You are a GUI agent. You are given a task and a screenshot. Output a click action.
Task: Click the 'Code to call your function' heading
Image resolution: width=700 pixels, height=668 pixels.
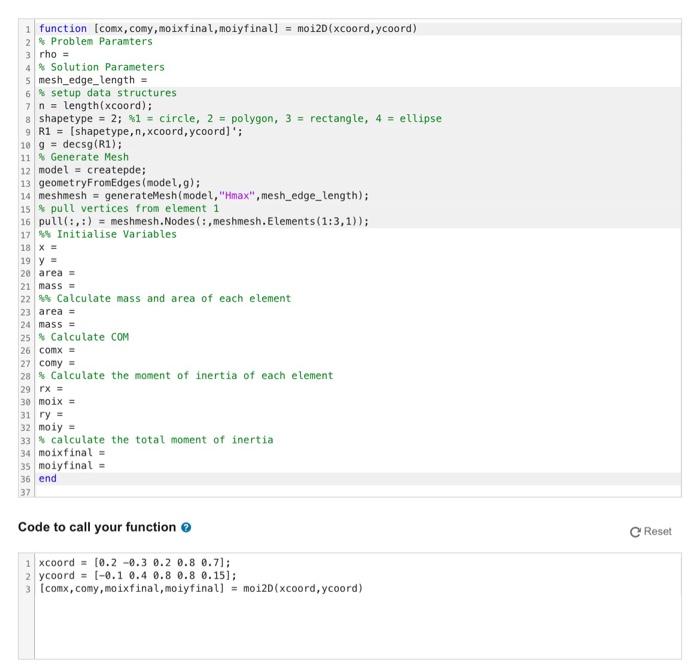click(97, 527)
